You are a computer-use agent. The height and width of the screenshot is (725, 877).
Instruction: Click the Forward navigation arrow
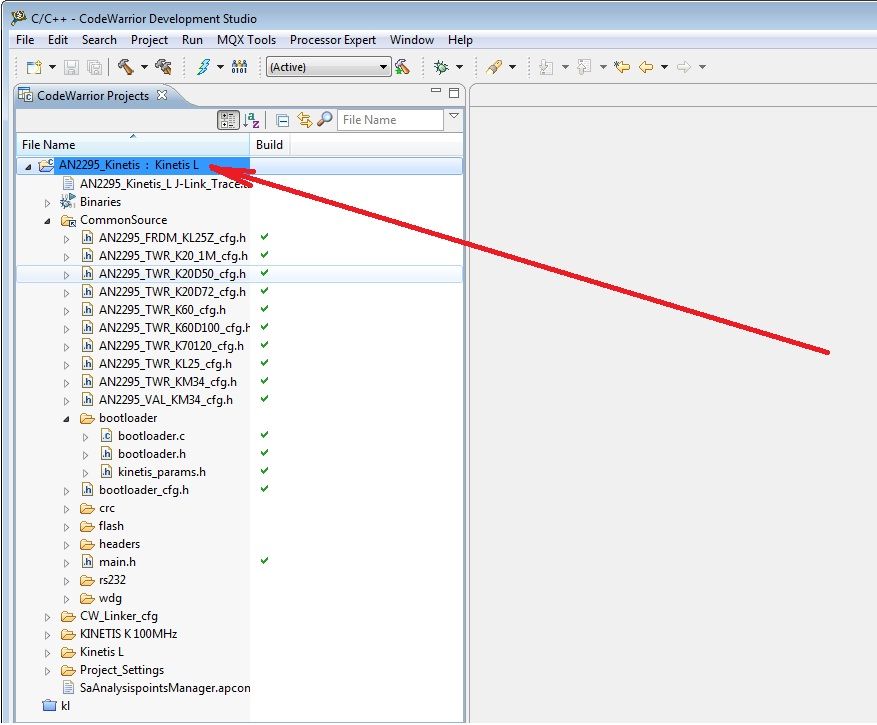tap(683, 67)
